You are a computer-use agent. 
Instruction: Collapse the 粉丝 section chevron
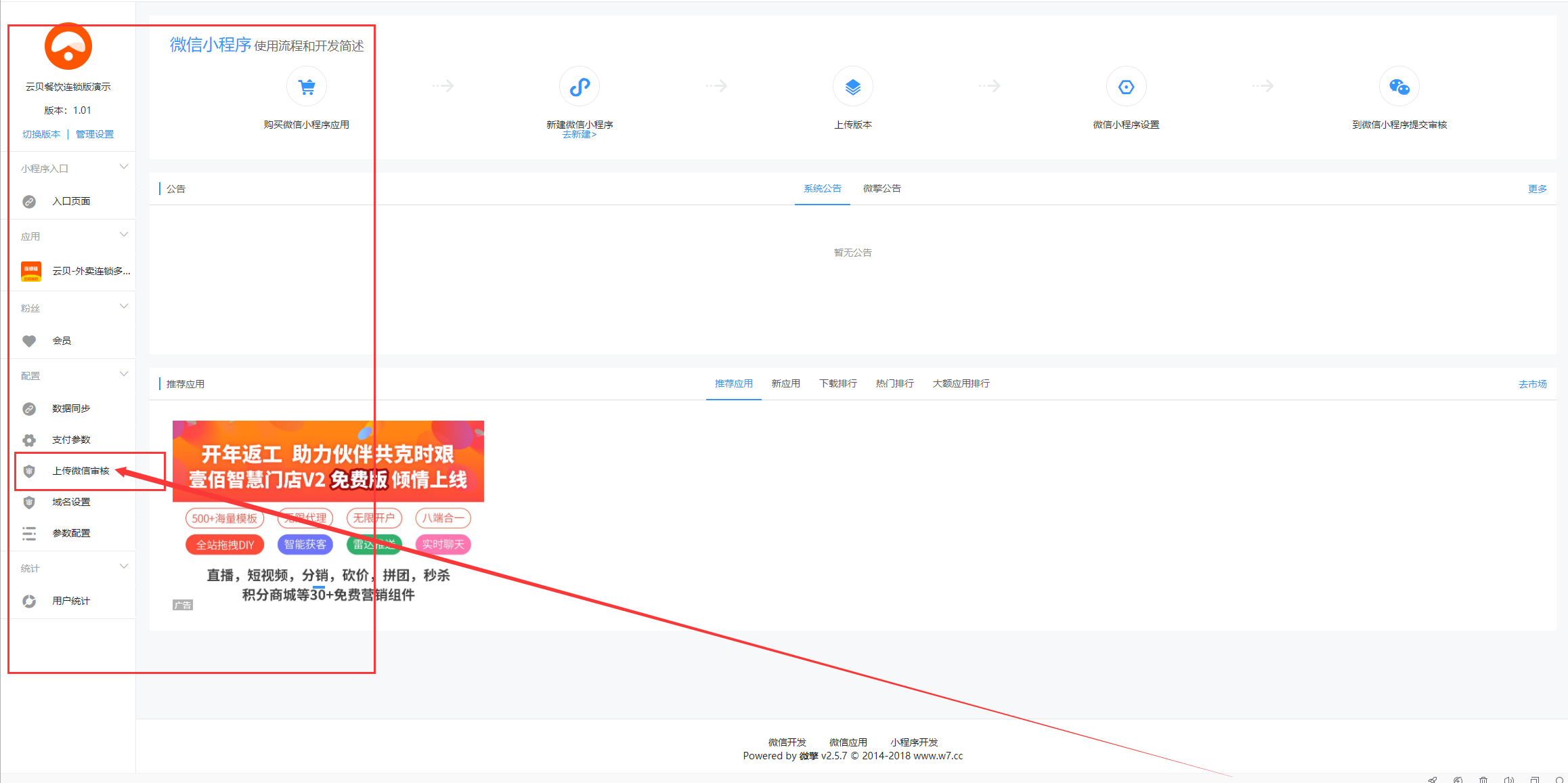coord(124,306)
